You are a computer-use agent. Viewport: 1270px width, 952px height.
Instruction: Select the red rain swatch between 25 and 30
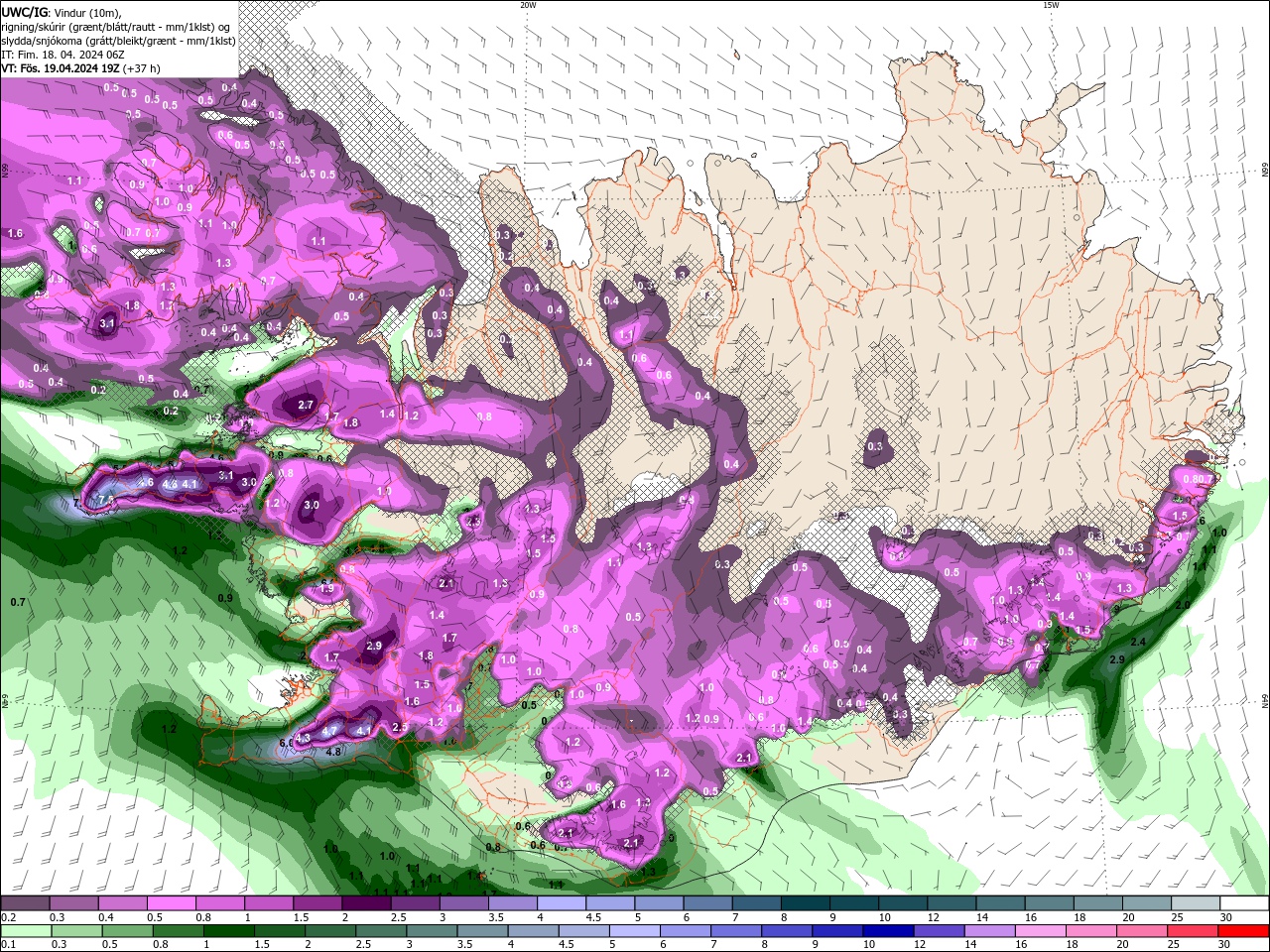[x=1191, y=931]
